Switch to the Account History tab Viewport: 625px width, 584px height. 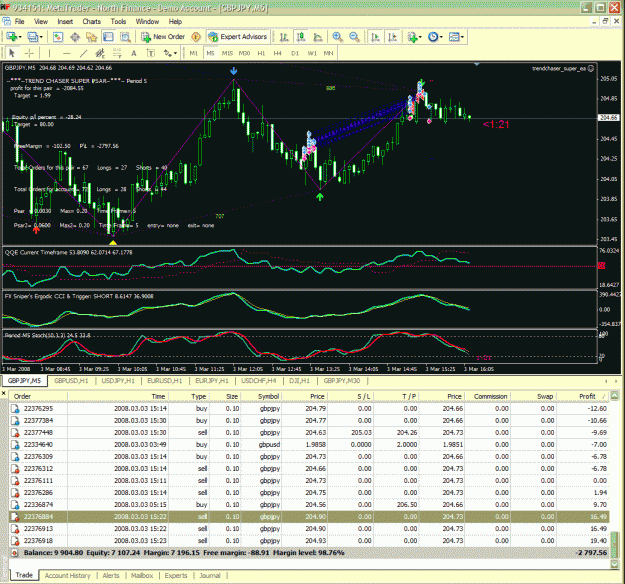pos(67,576)
